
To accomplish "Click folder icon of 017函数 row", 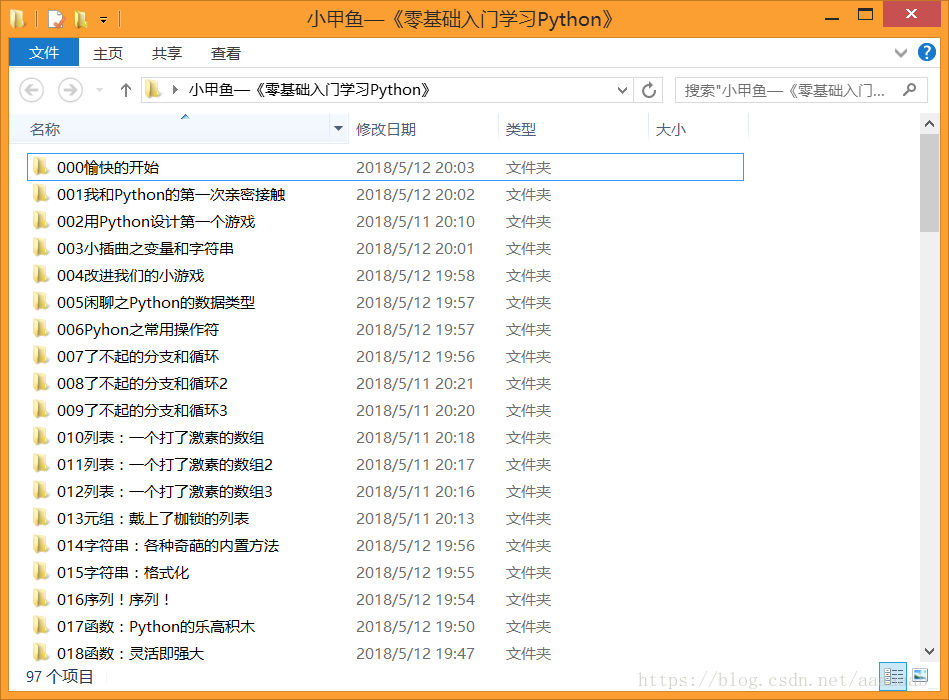I will (x=41, y=626).
